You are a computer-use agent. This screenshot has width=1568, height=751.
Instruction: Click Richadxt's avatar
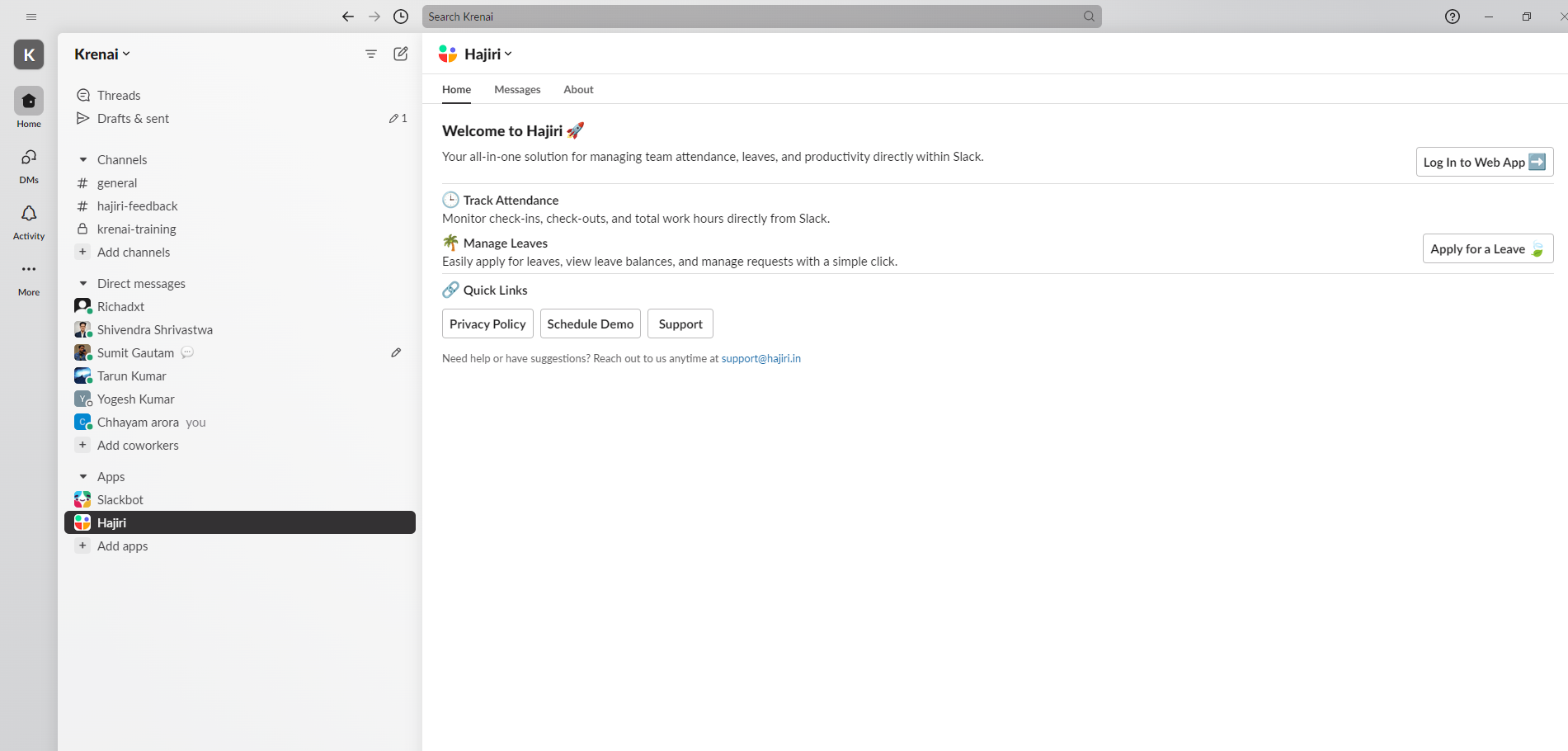(x=82, y=306)
